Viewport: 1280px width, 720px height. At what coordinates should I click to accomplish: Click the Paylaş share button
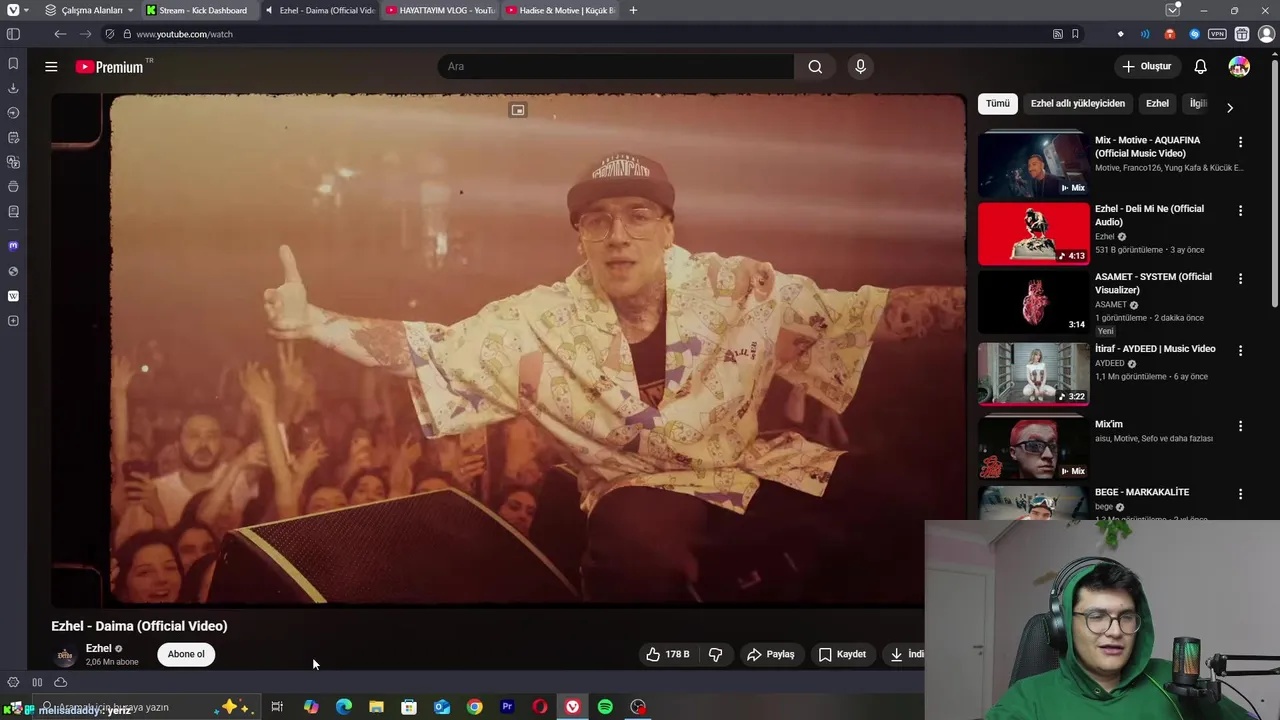(x=770, y=654)
